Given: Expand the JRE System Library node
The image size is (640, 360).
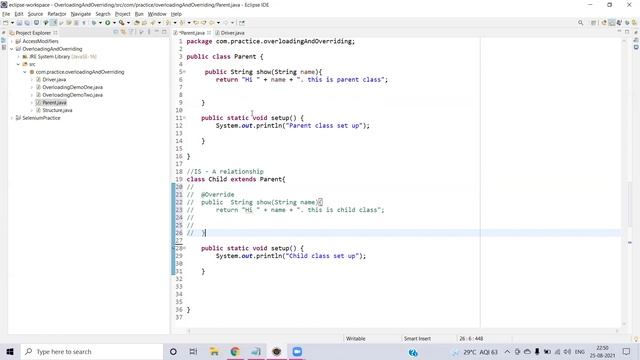Looking at the screenshot, I should [18, 57].
